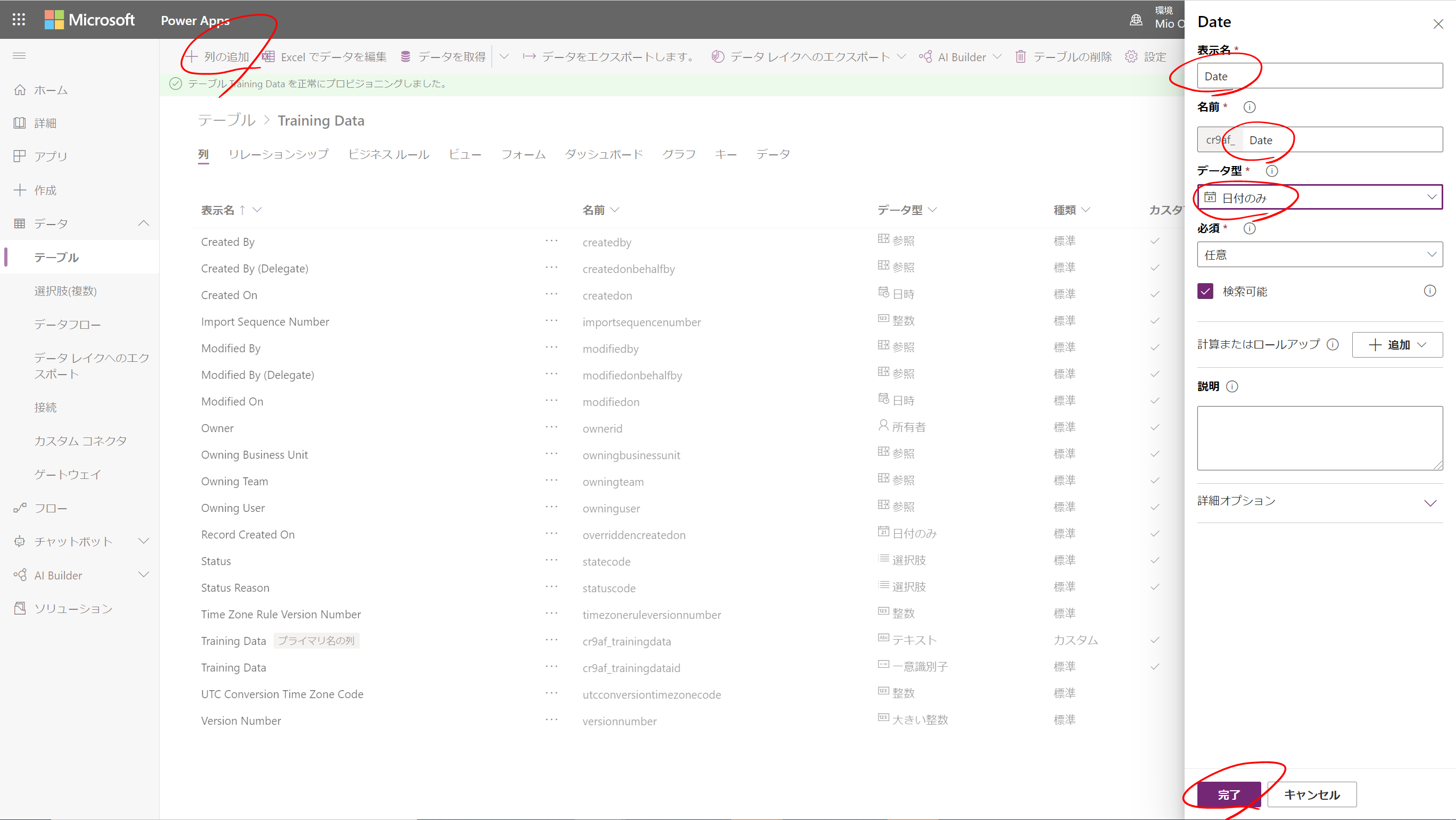Switch to the ビュー tab
The image size is (1456, 820).
(x=465, y=154)
